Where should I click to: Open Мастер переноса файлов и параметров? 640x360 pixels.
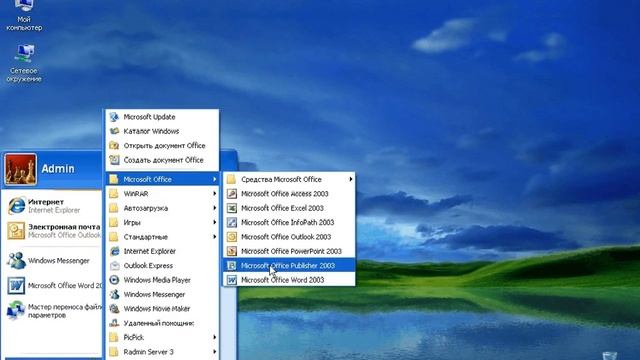(x=52, y=311)
